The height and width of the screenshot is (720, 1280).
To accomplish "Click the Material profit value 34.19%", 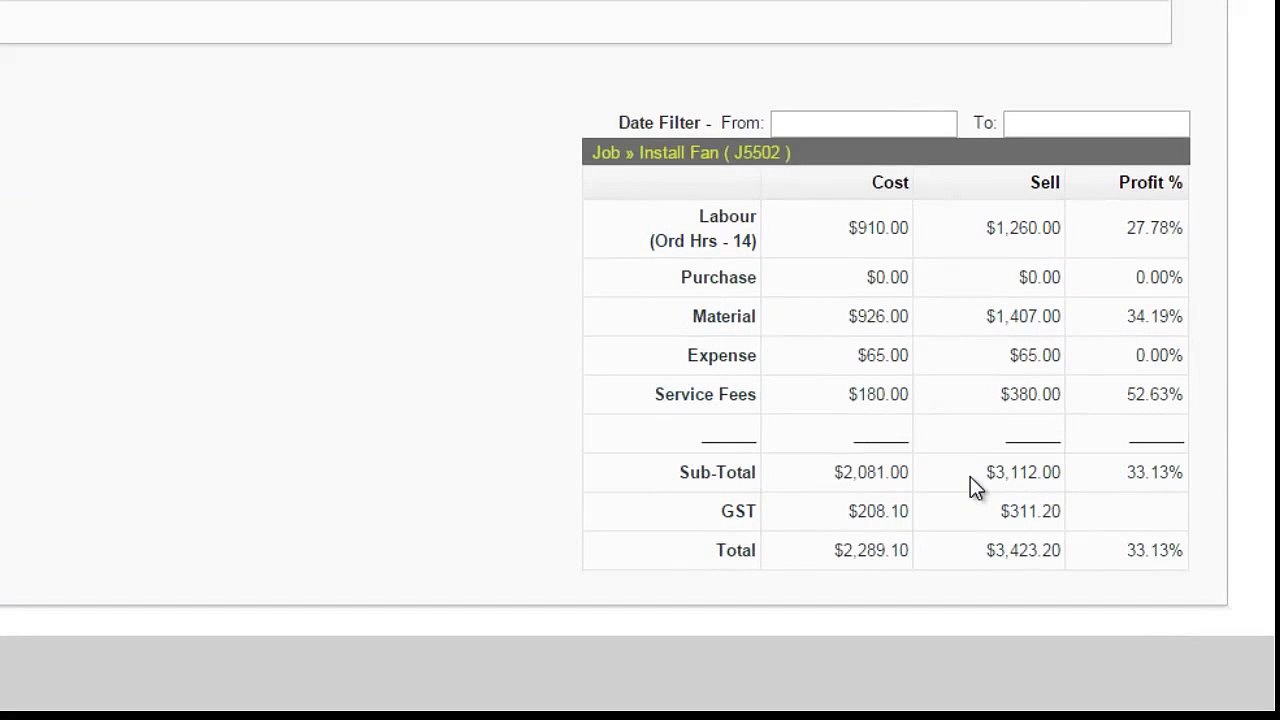I will click(x=1154, y=316).
